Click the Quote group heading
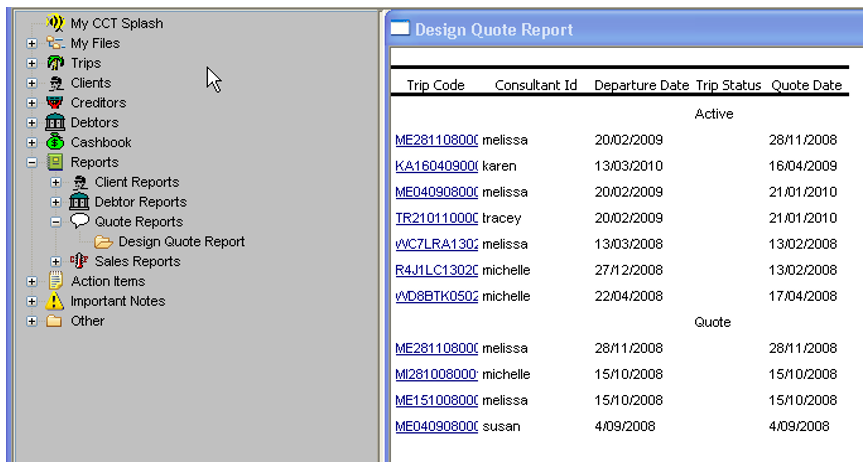The height and width of the screenshot is (464, 866). tap(712, 322)
